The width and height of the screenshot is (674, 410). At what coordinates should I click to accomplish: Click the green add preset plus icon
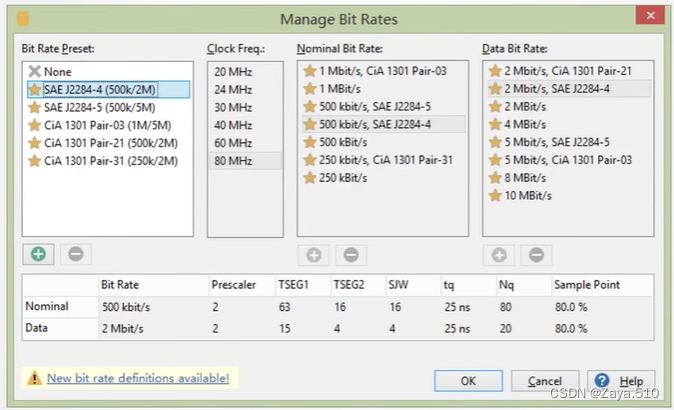click(38, 254)
